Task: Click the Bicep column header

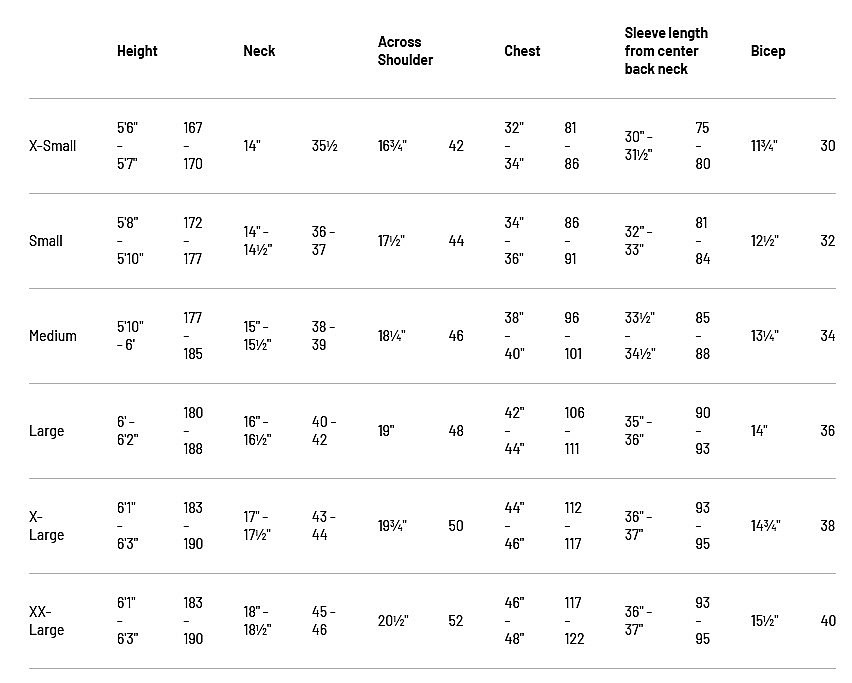Action: [768, 51]
